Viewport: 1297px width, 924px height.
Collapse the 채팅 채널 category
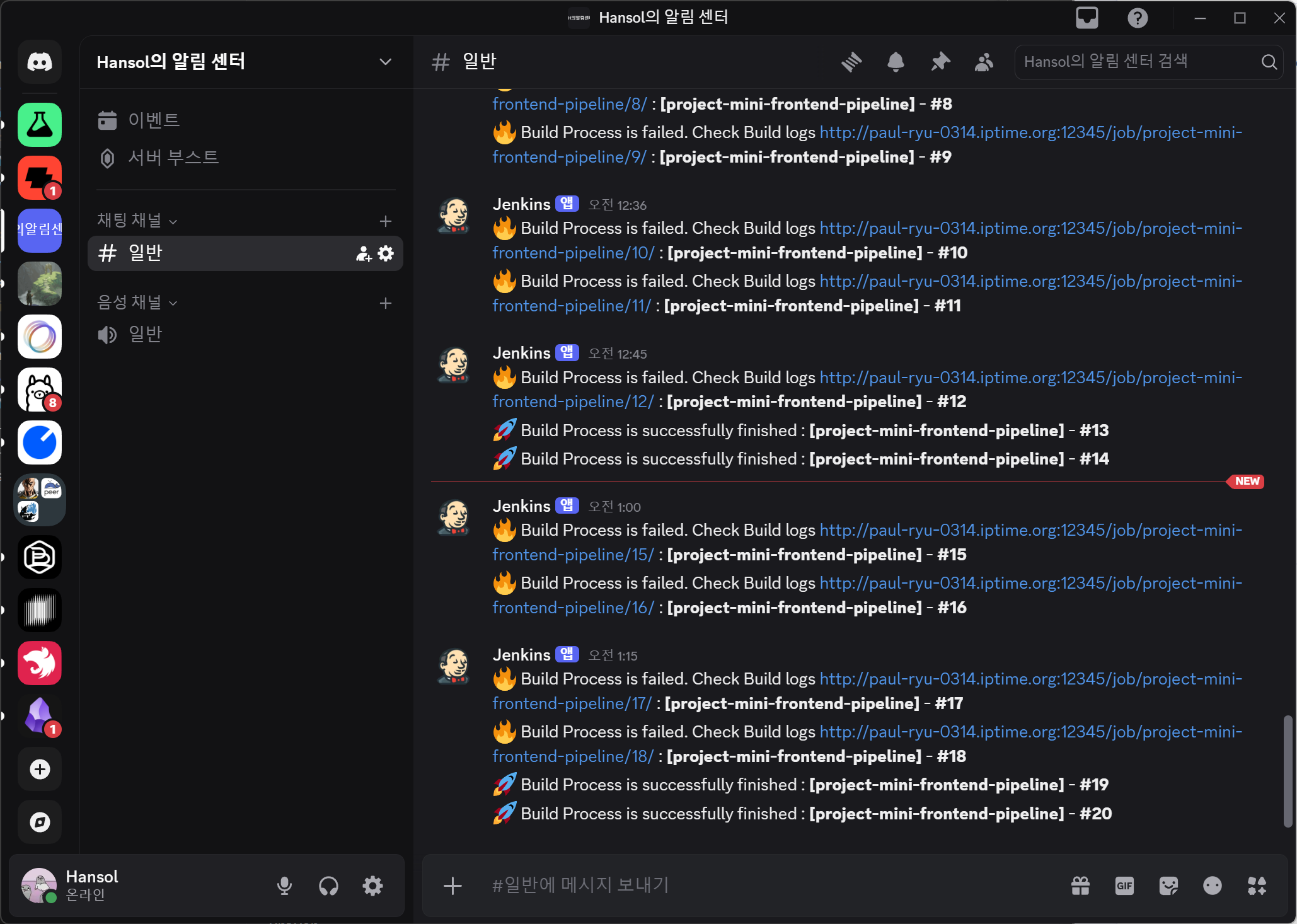[x=137, y=221]
